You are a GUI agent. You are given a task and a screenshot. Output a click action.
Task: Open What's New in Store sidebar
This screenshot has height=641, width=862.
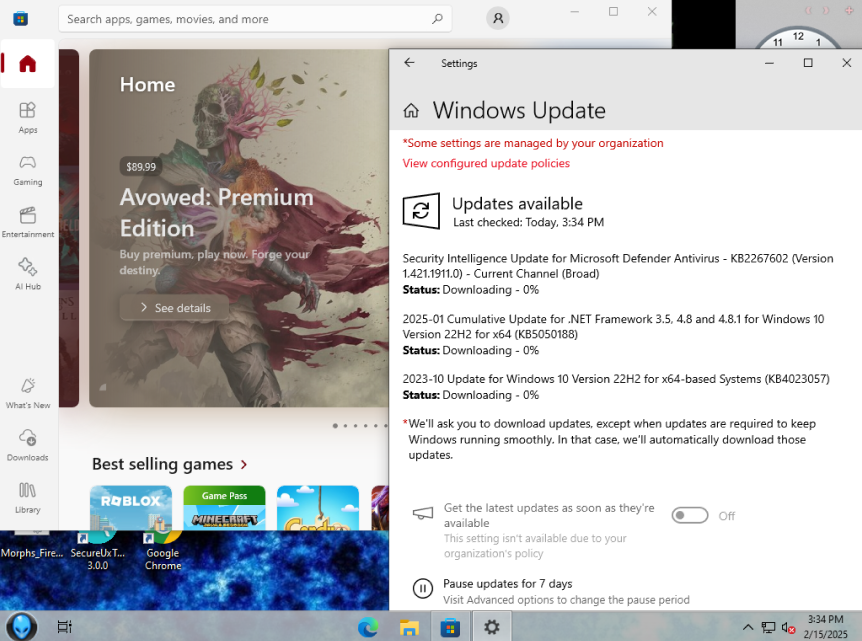[x=27, y=393]
